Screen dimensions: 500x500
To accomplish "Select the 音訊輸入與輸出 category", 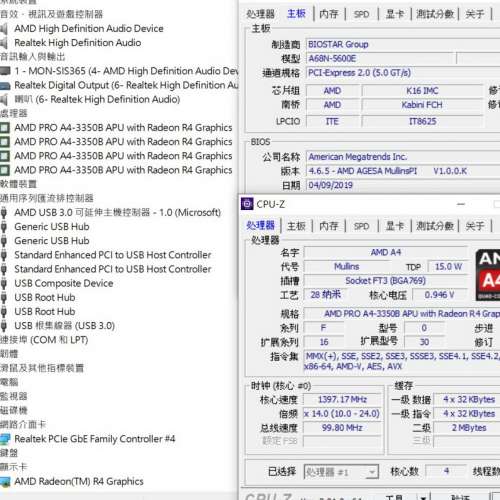I will pyautogui.click(x=33, y=57).
